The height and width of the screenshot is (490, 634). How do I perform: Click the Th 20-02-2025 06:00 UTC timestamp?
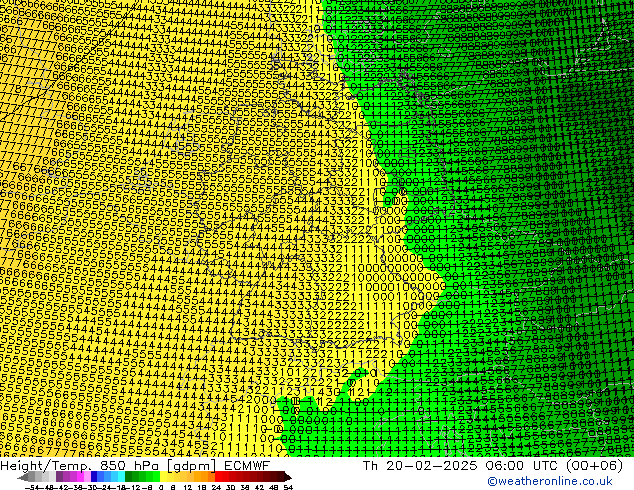click(492, 465)
